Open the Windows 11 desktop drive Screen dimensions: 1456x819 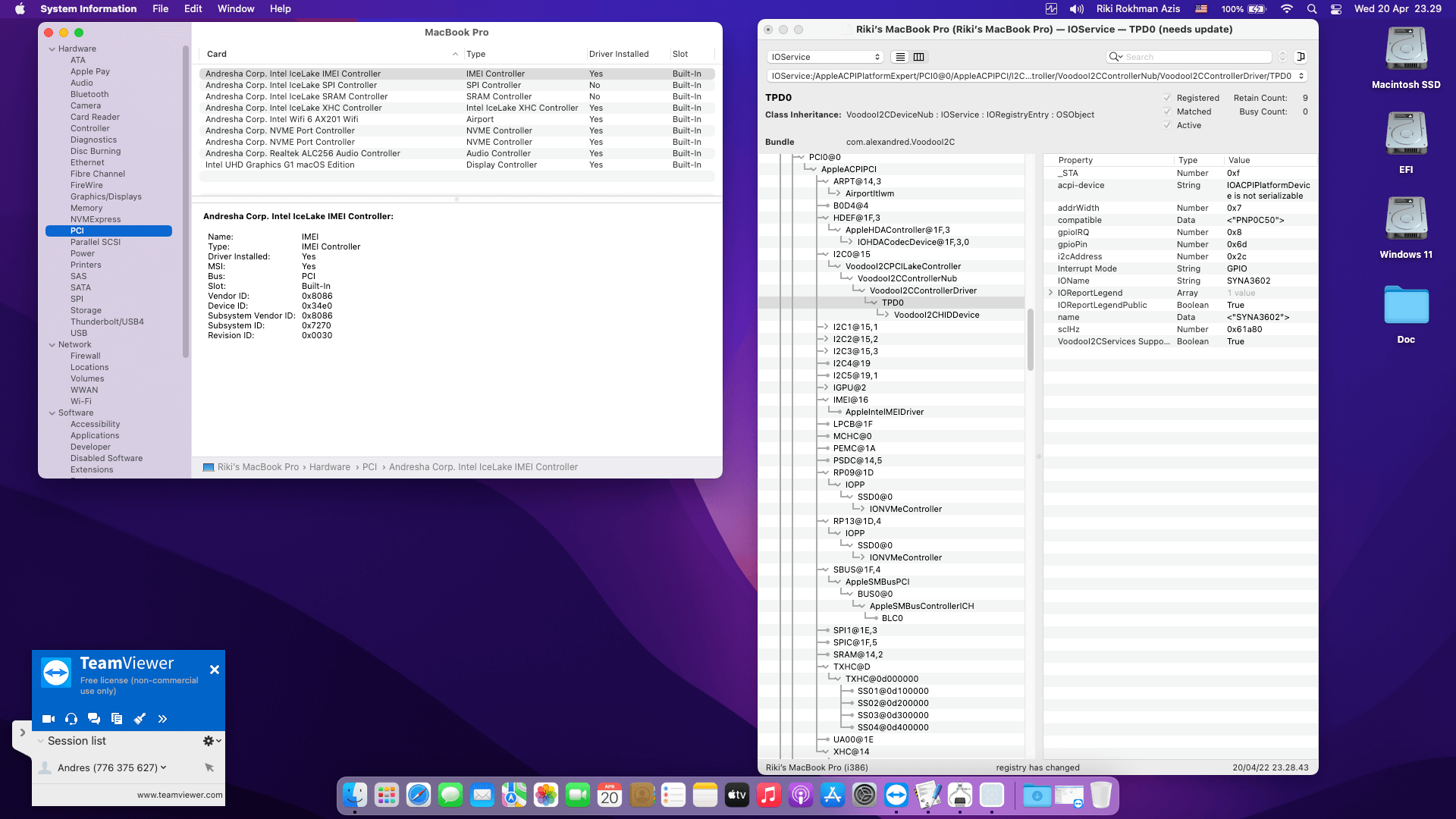point(1406,220)
